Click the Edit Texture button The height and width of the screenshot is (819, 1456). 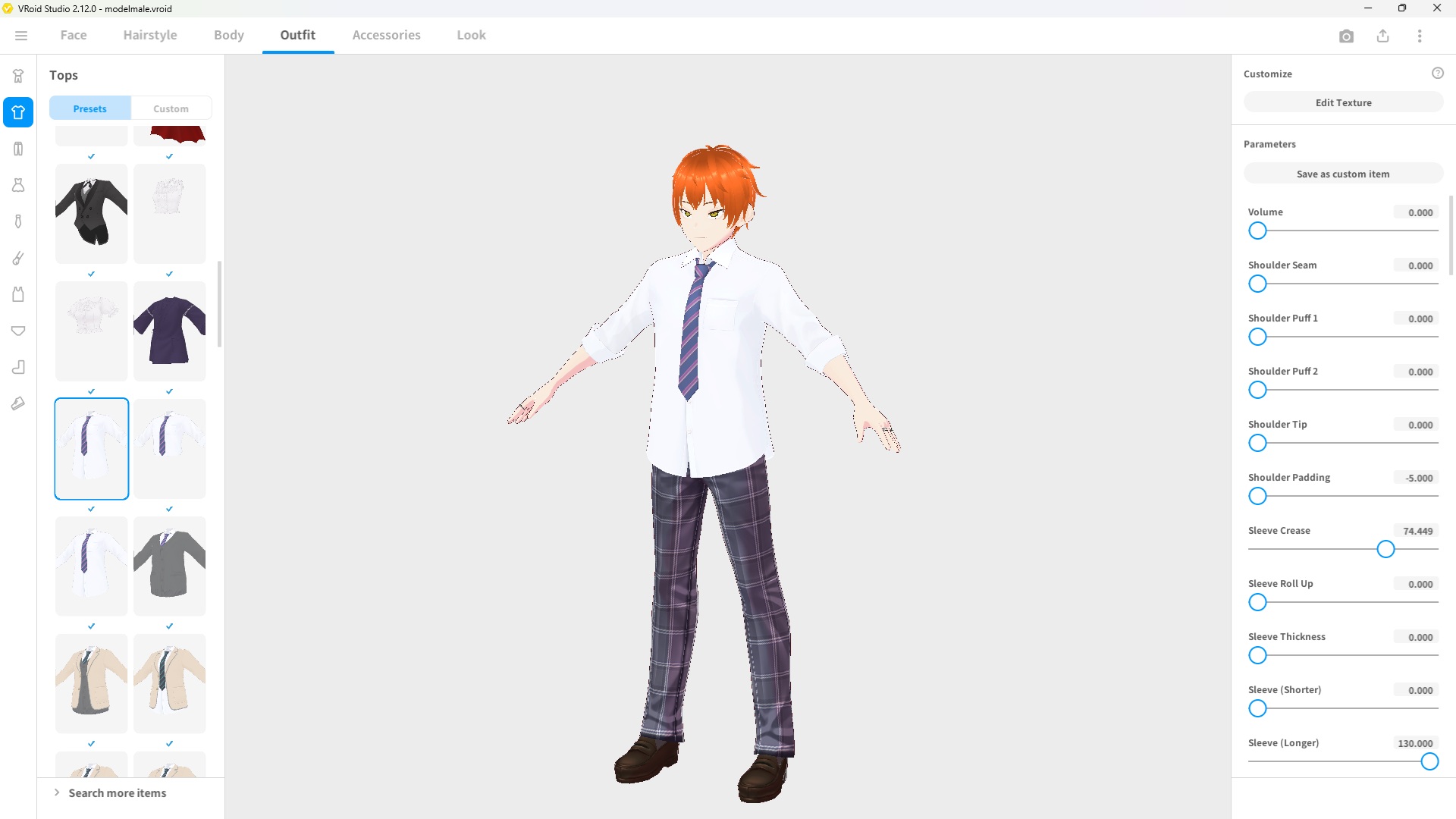tap(1342, 102)
